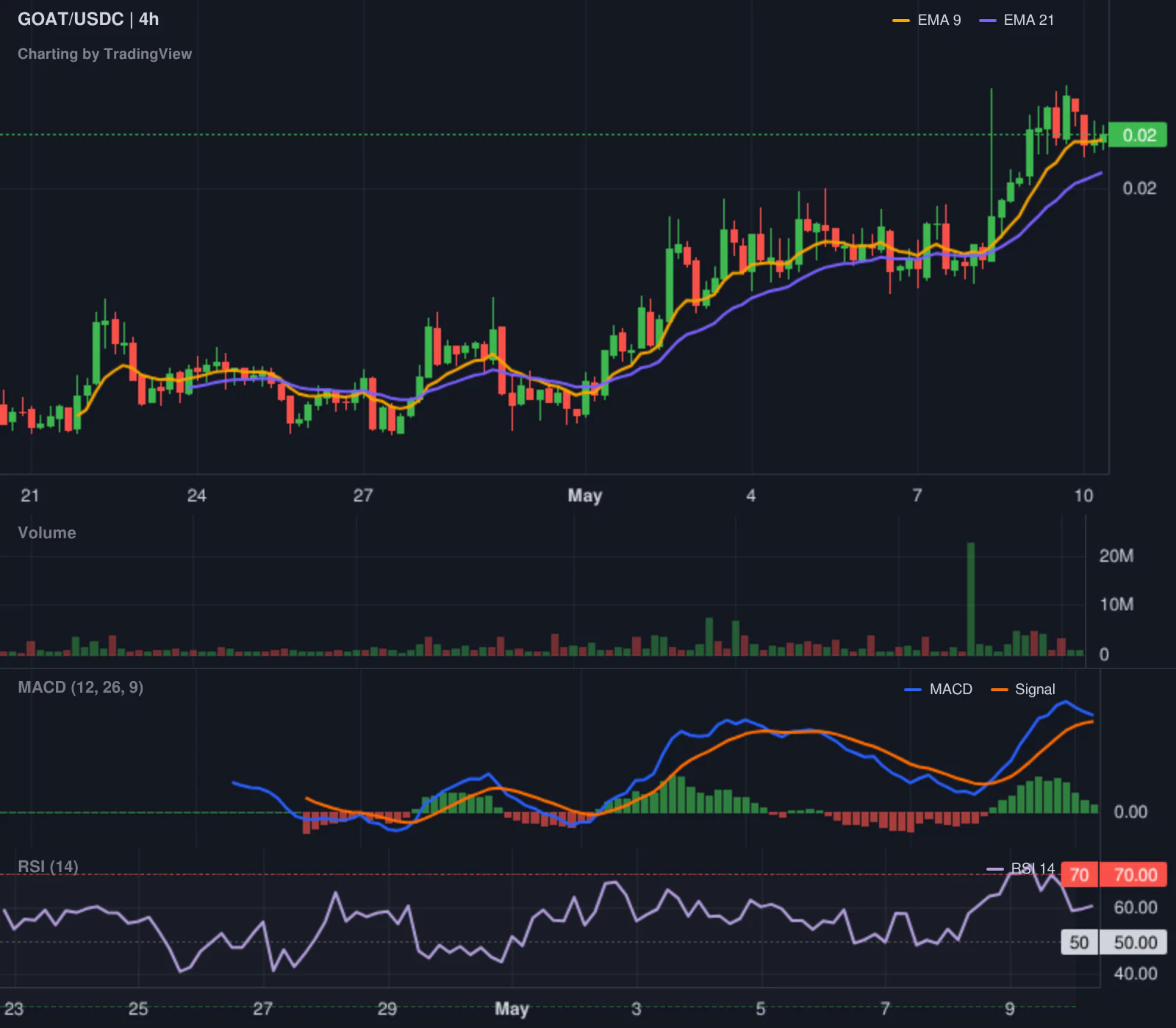Screen dimensions: 1176x1028
Task: Click the red 70 overbought badge
Action: click(x=1080, y=875)
